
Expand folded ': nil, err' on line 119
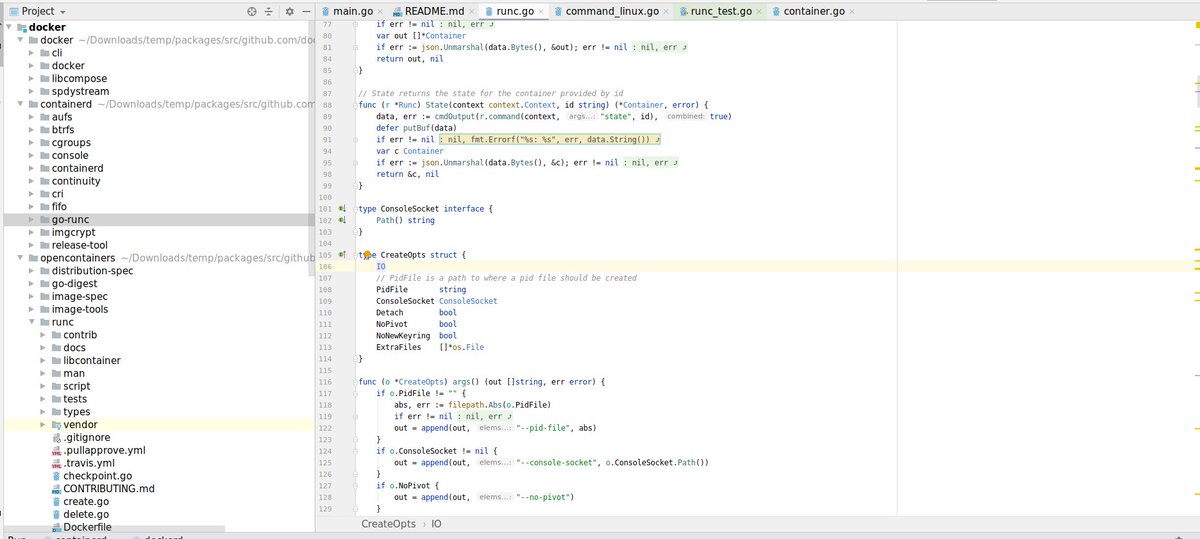pos(485,416)
